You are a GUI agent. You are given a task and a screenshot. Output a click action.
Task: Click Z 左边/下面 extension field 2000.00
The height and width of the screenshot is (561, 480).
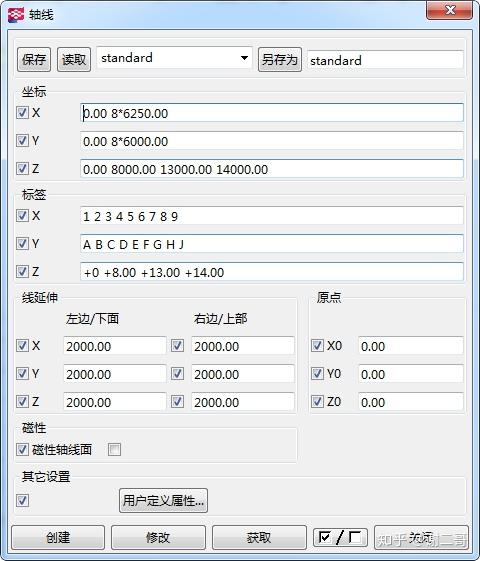[115, 402]
